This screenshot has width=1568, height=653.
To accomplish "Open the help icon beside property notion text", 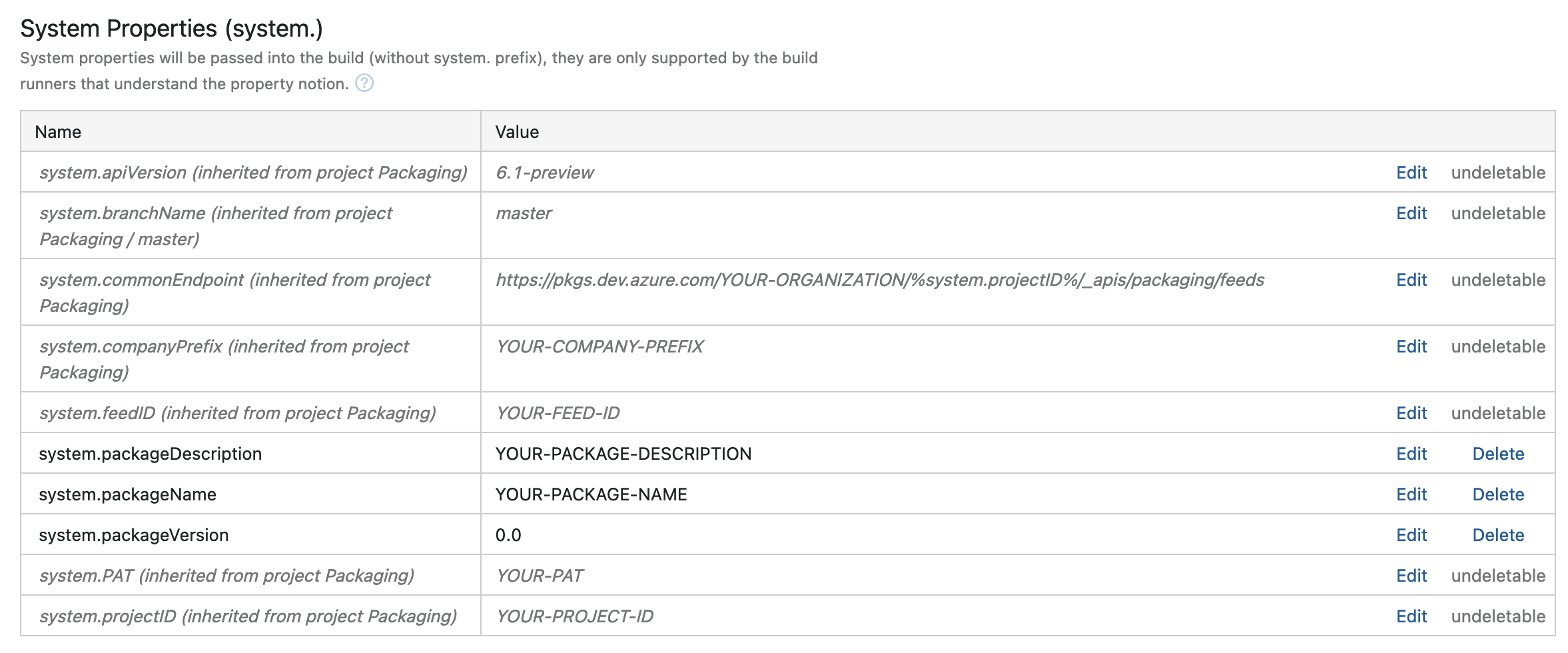I will (364, 83).
